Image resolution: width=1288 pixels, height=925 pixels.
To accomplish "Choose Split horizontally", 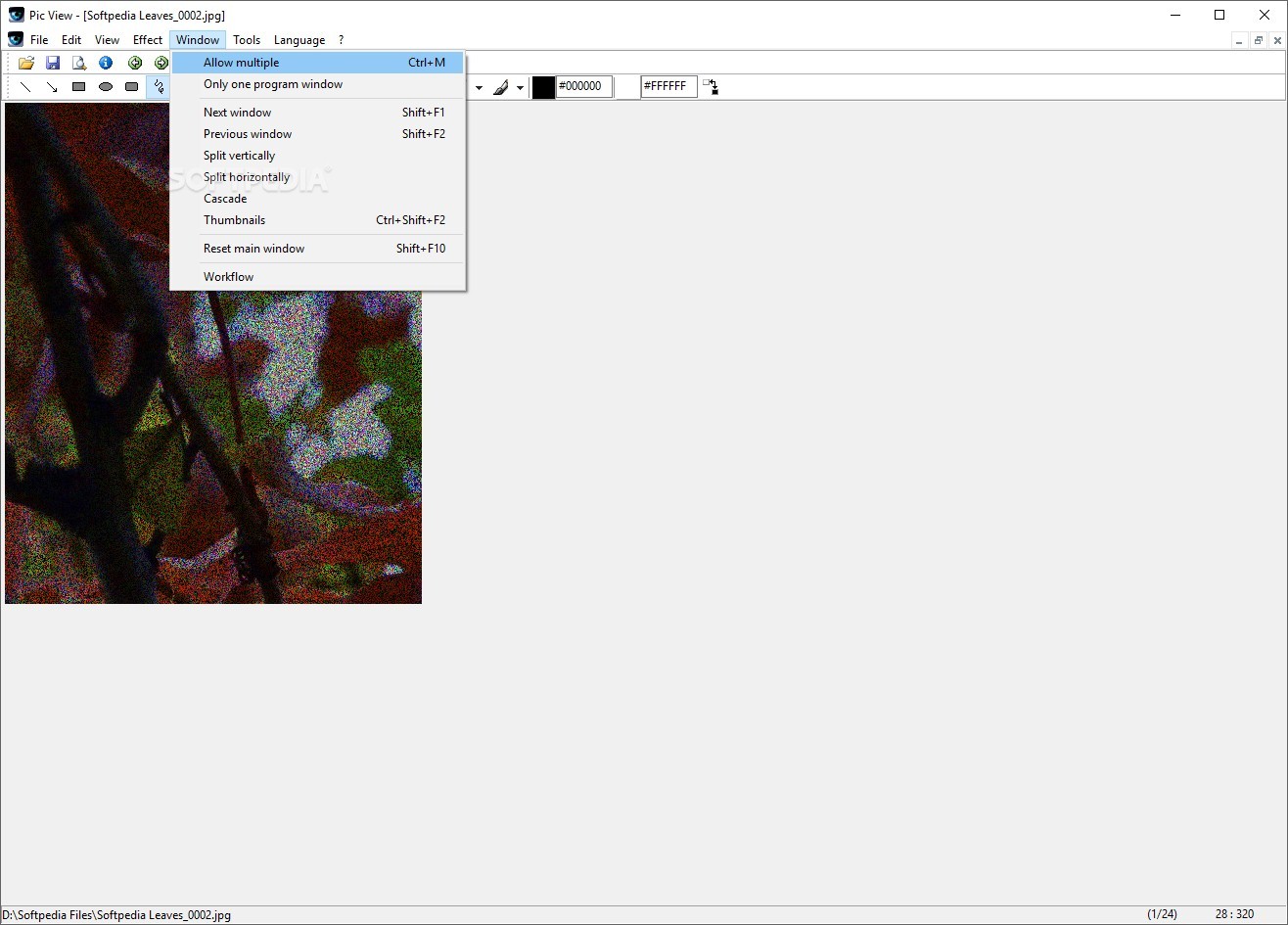I will click(x=317, y=177).
